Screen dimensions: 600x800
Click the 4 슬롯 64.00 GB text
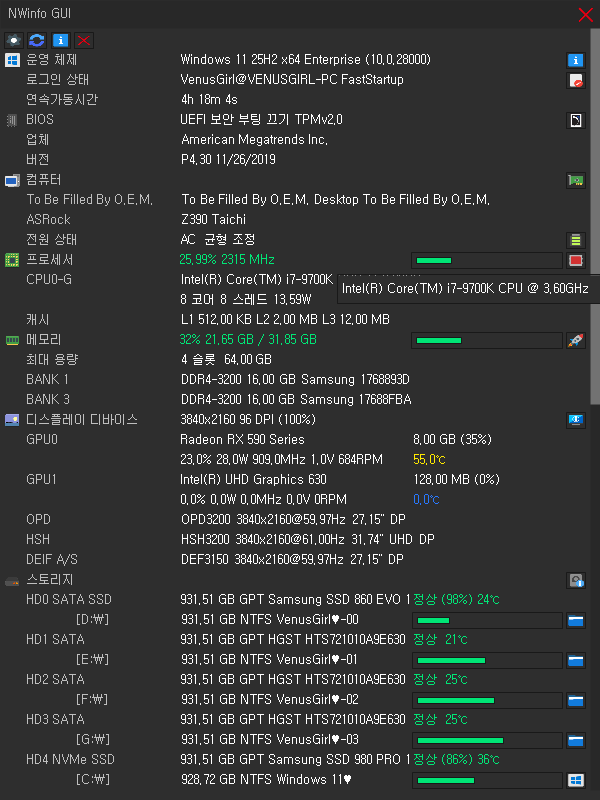click(x=226, y=360)
